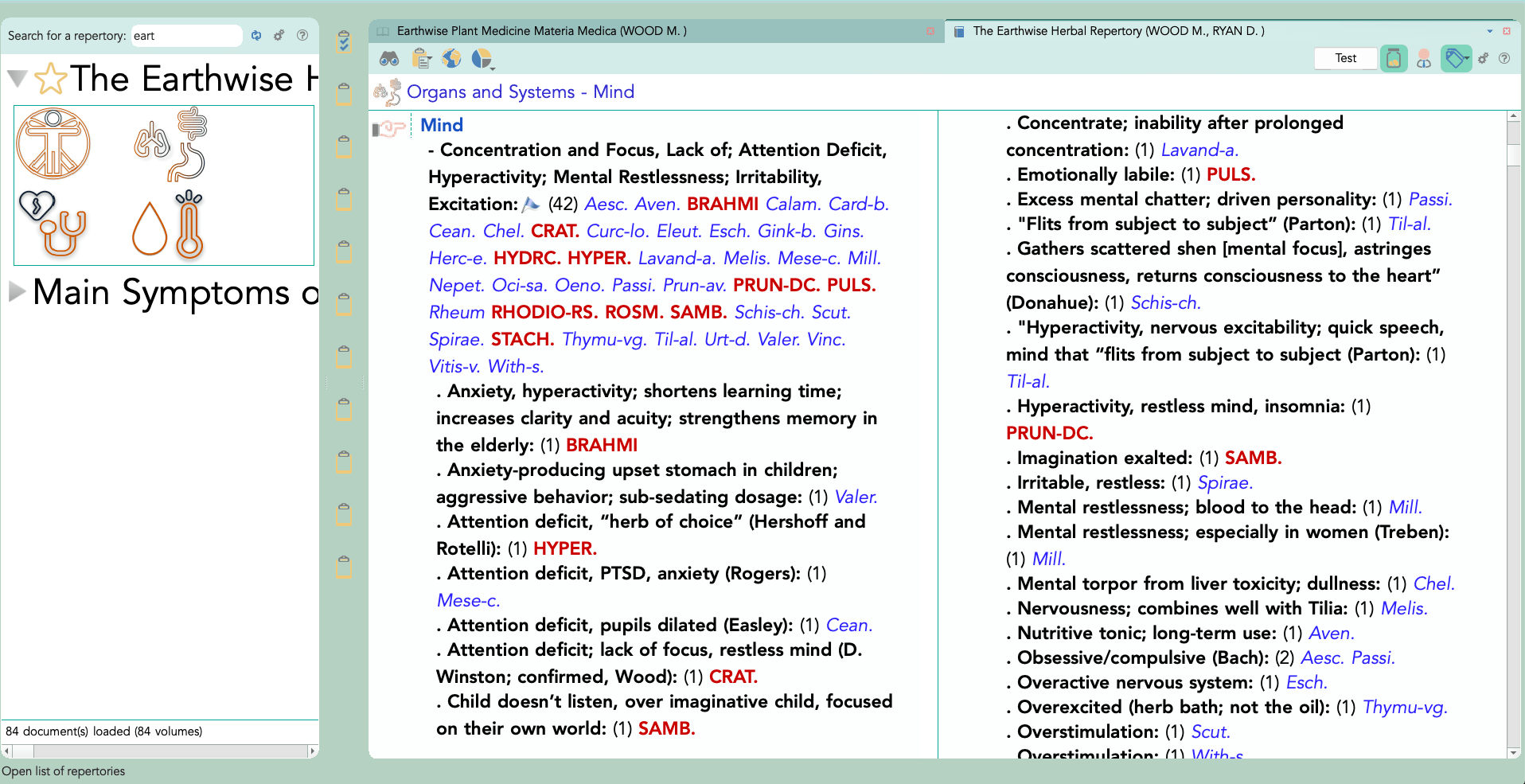The width and height of the screenshot is (1525, 784).
Task: Open the pie chart dropdown tool
Action: tap(482, 59)
